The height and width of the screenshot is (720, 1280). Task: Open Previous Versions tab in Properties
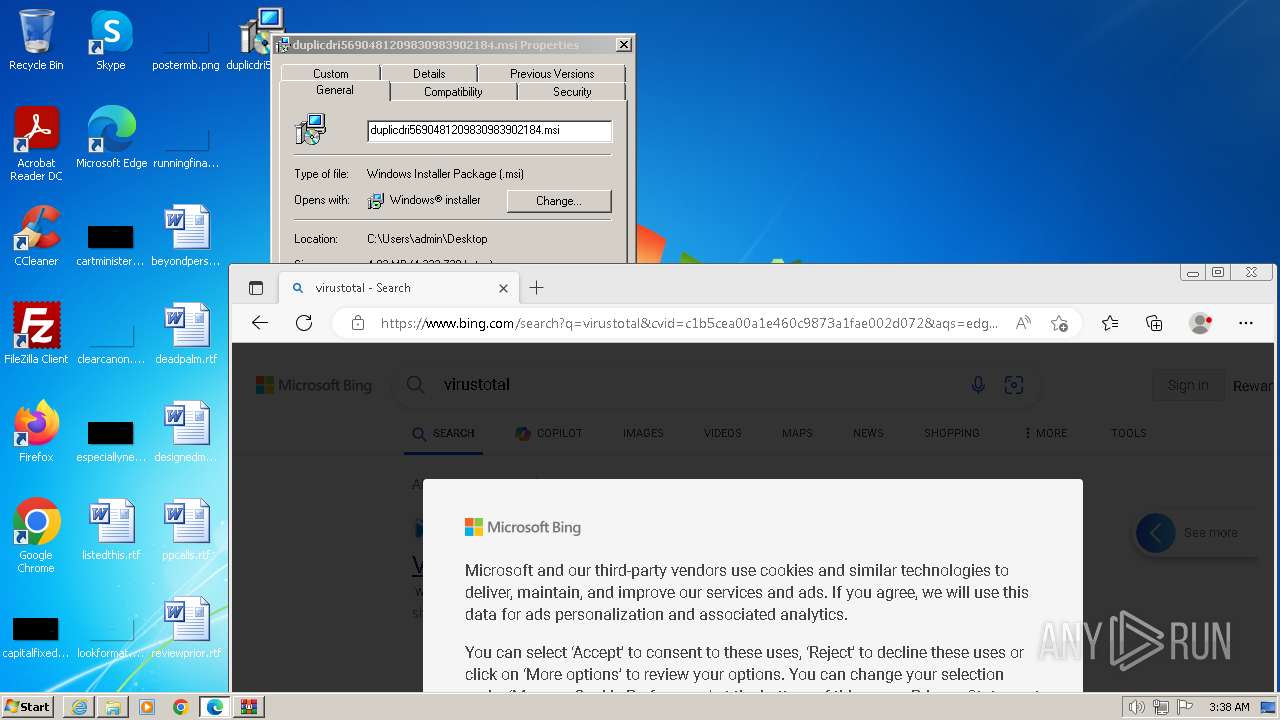tap(552, 73)
